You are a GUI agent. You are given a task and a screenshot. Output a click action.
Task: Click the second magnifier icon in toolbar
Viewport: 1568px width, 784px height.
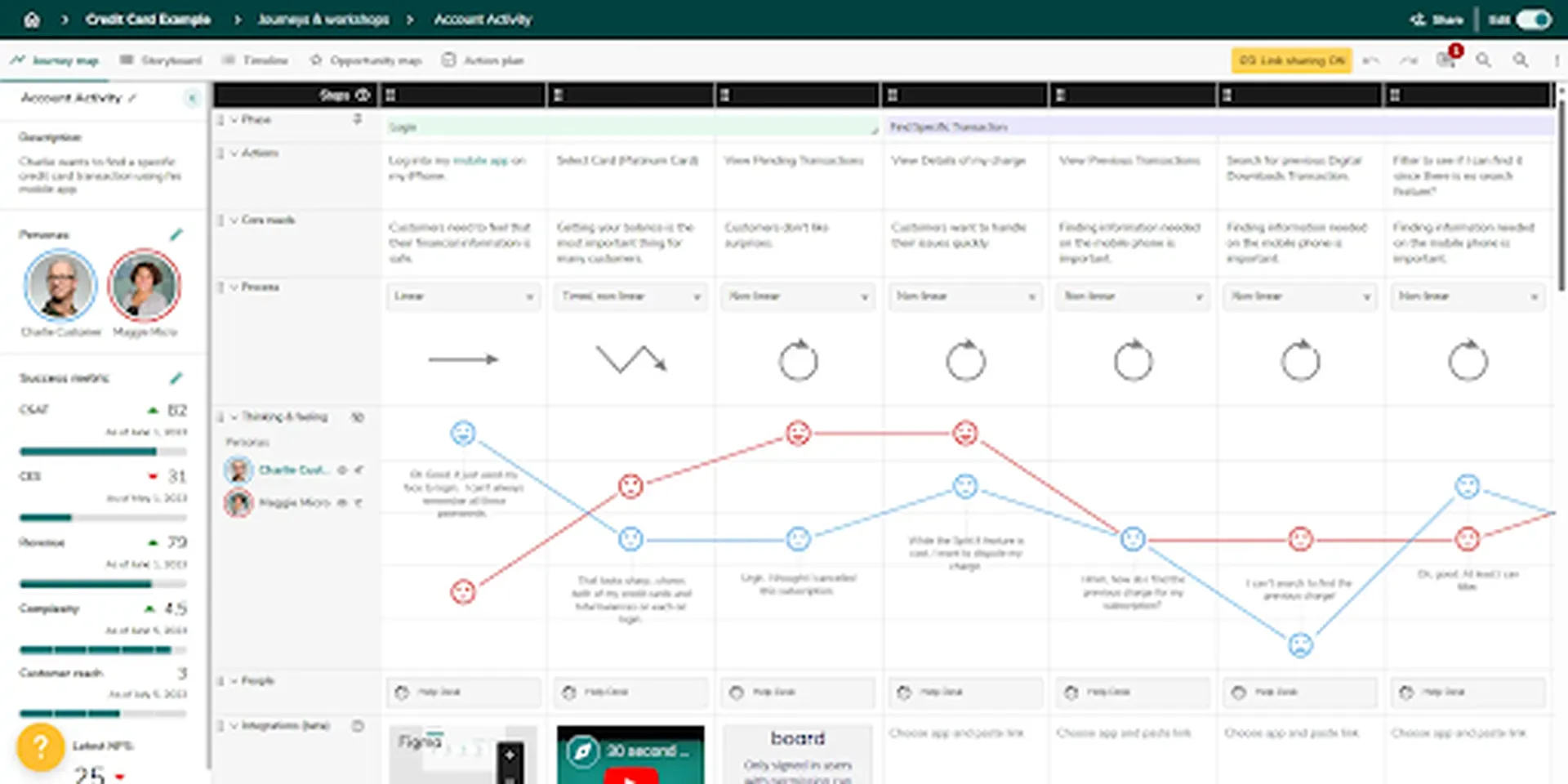1521,60
